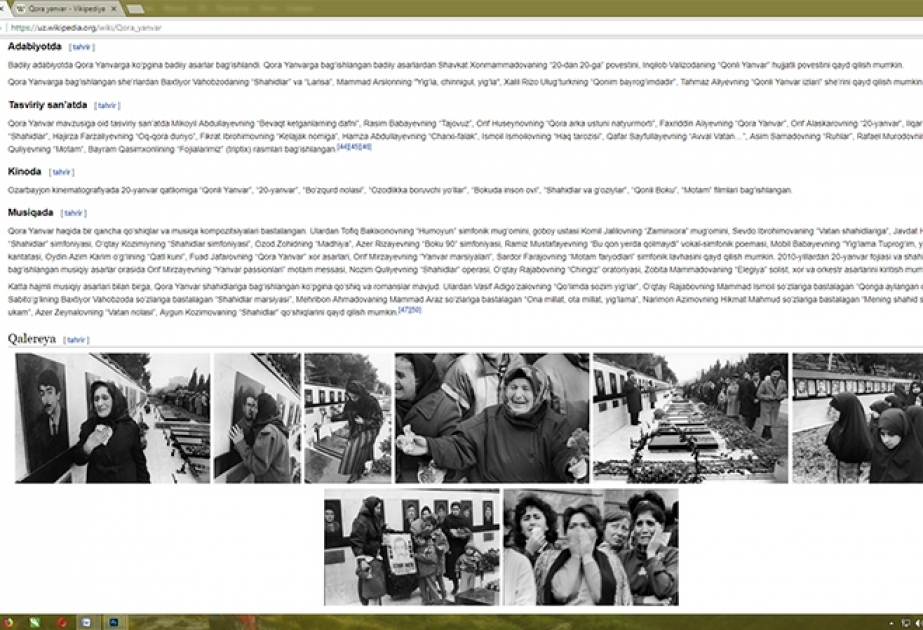Open gallery photo of crying woman in headscarf
The image size is (923, 630).
[492, 418]
